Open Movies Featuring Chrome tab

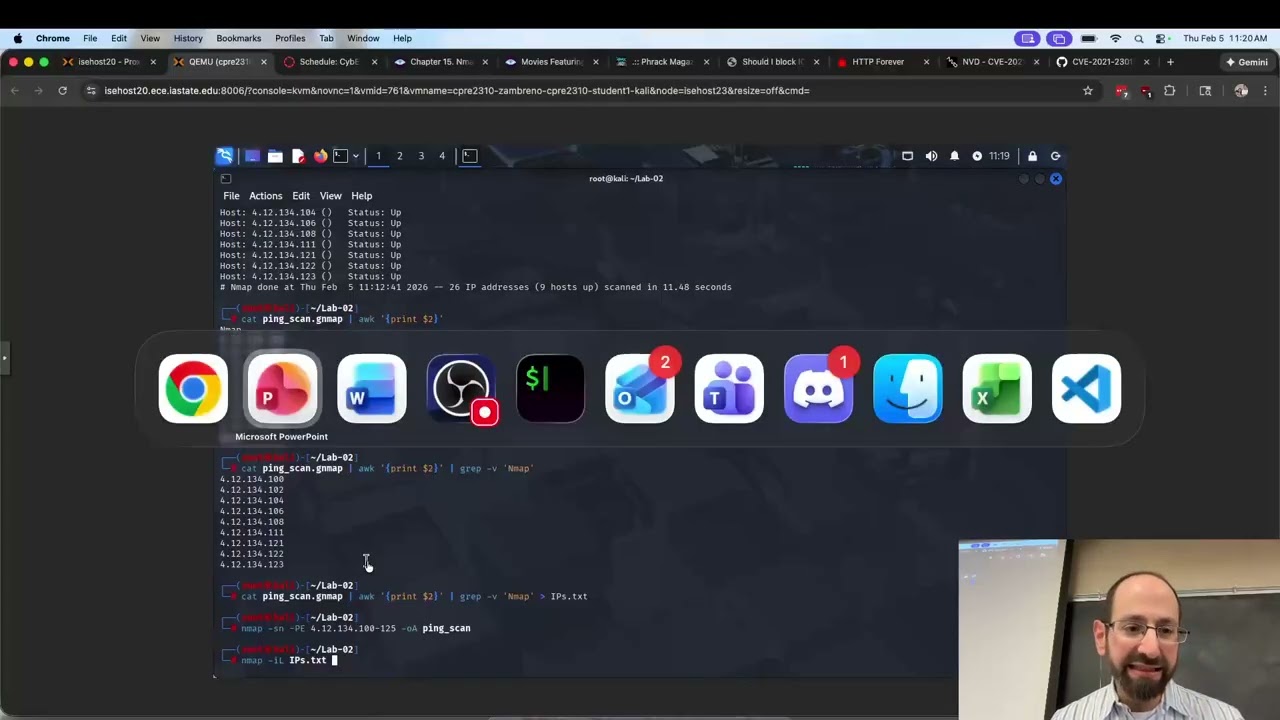coord(551,62)
